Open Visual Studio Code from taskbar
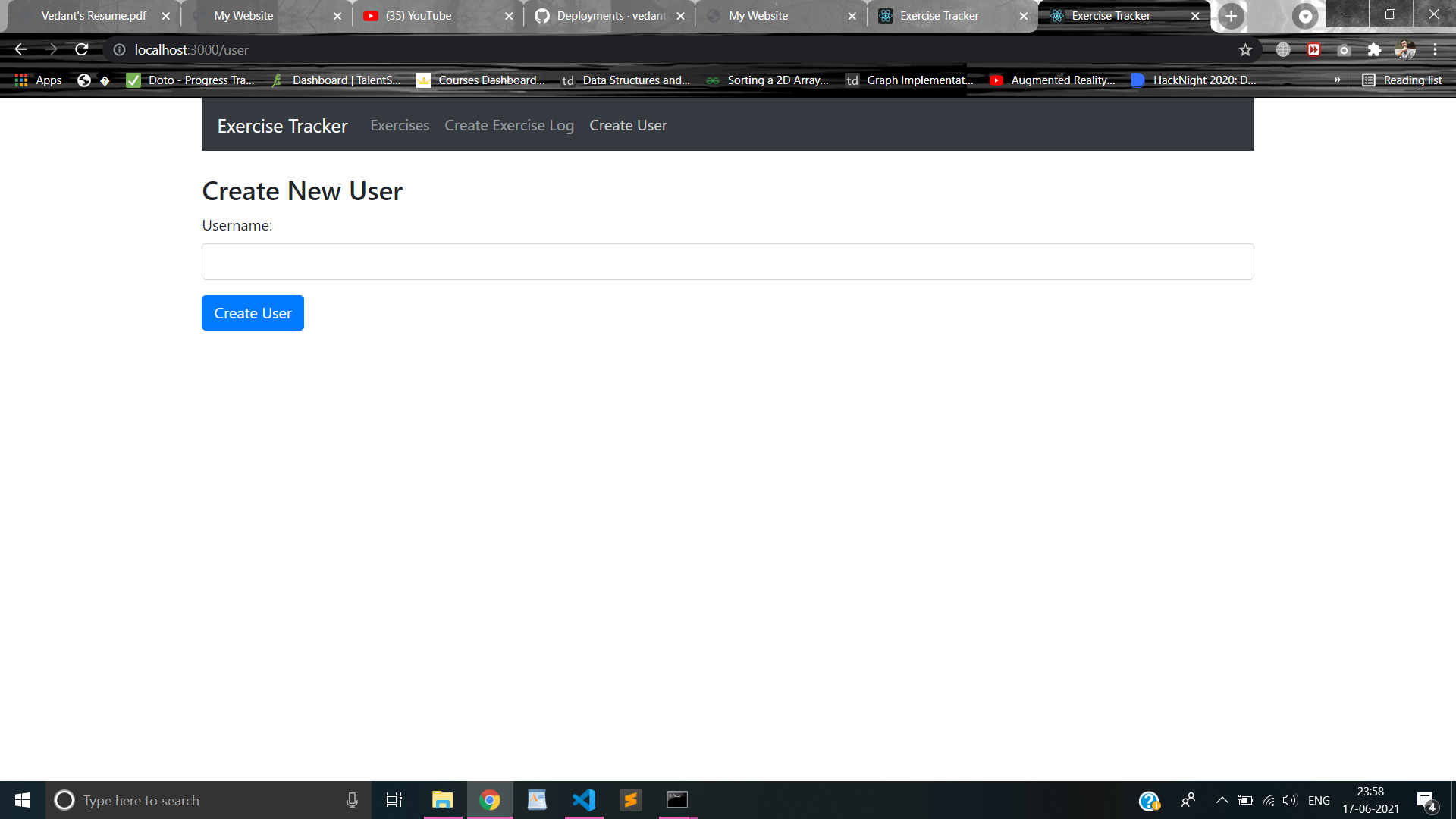 (584, 800)
